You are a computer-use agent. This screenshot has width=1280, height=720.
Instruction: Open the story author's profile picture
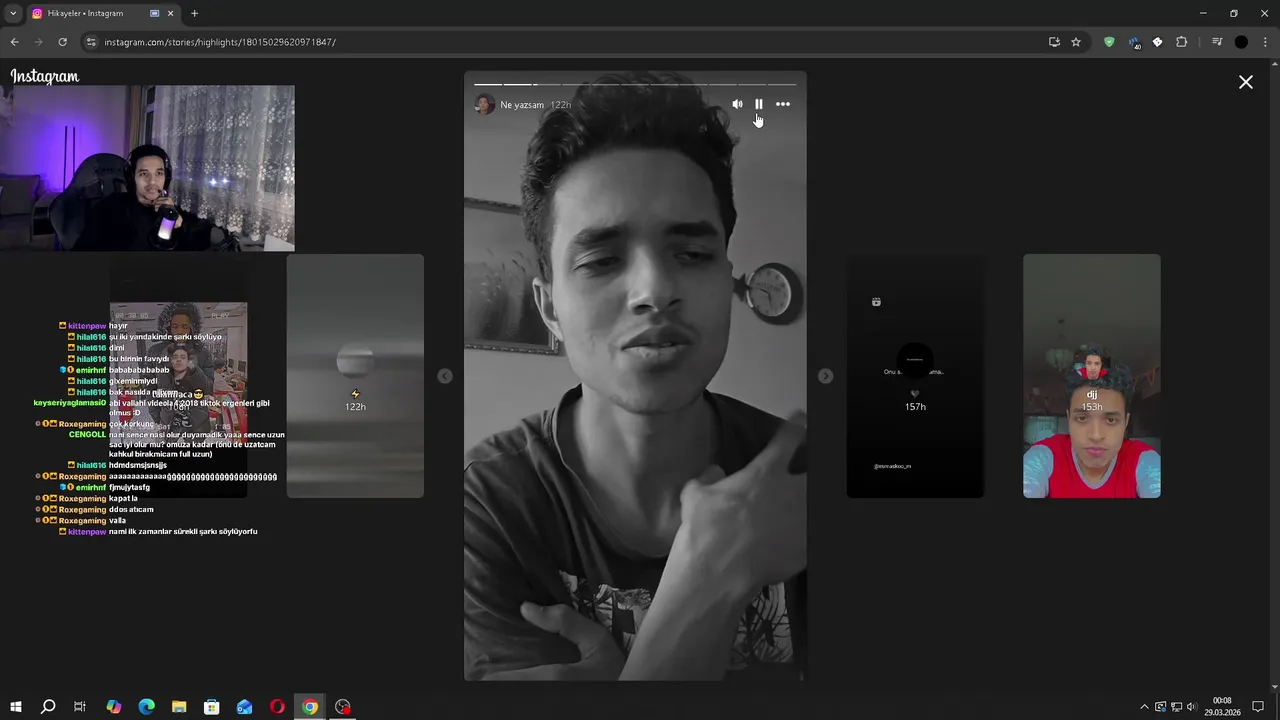485,104
